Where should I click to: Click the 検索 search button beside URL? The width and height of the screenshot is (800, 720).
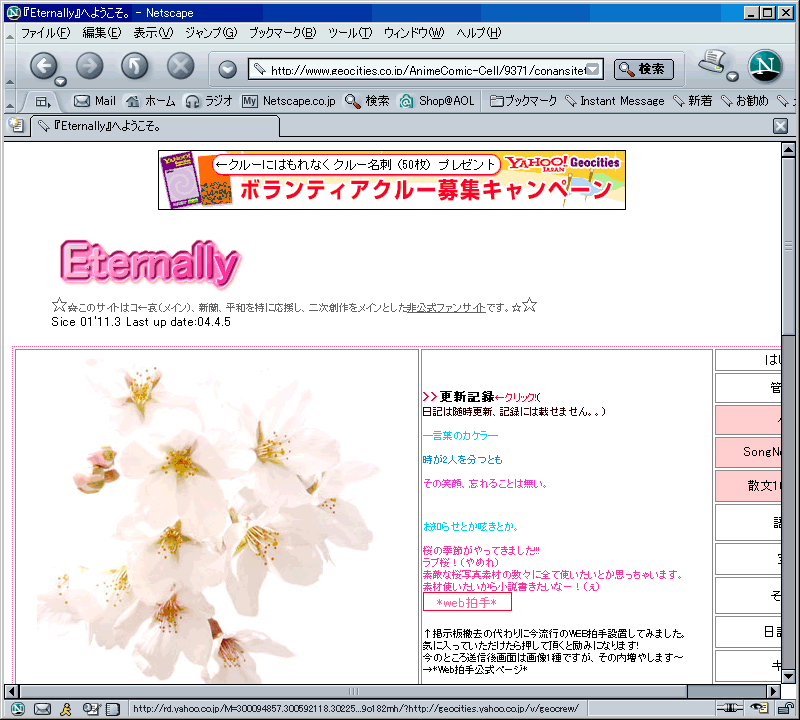(643, 69)
